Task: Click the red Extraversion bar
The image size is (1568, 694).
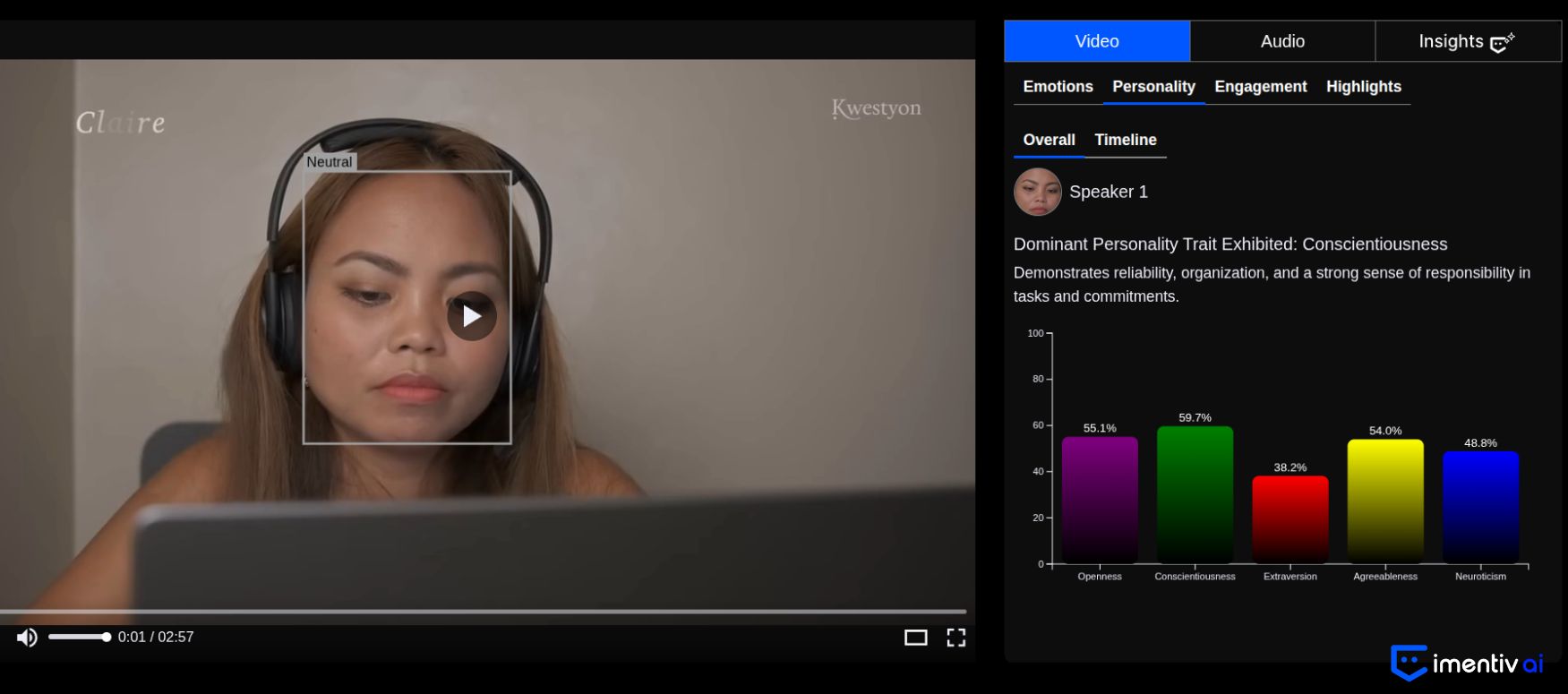Action: point(1290,519)
